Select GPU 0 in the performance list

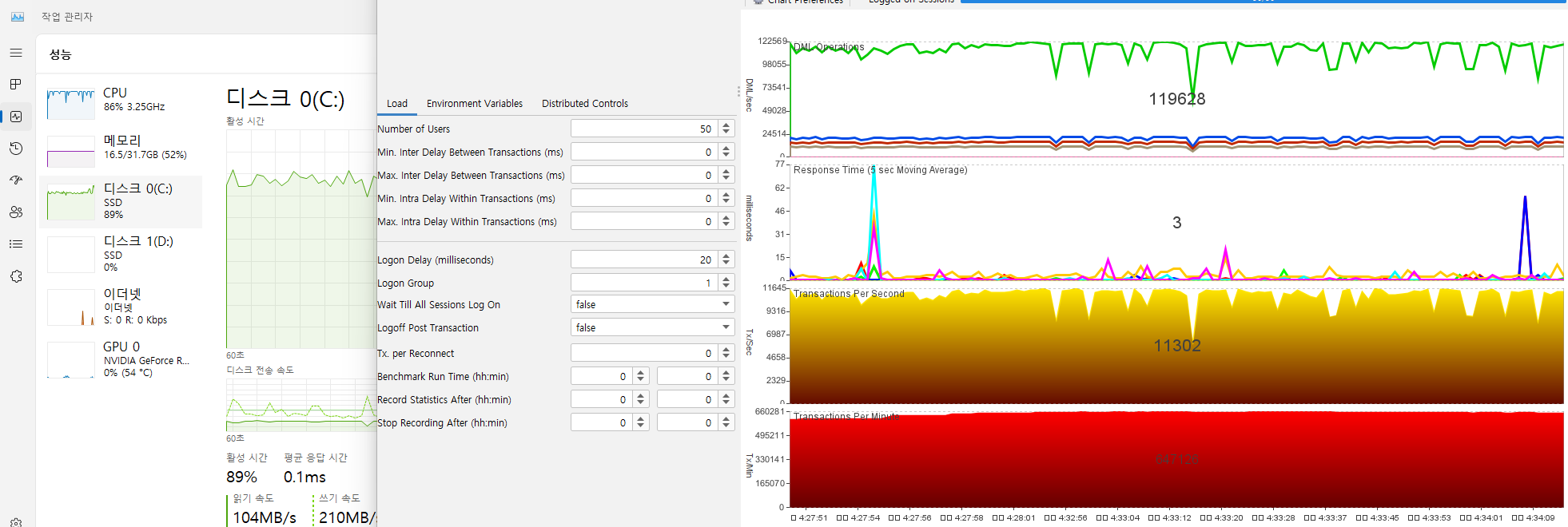pyautogui.click(x=120, y=359)
